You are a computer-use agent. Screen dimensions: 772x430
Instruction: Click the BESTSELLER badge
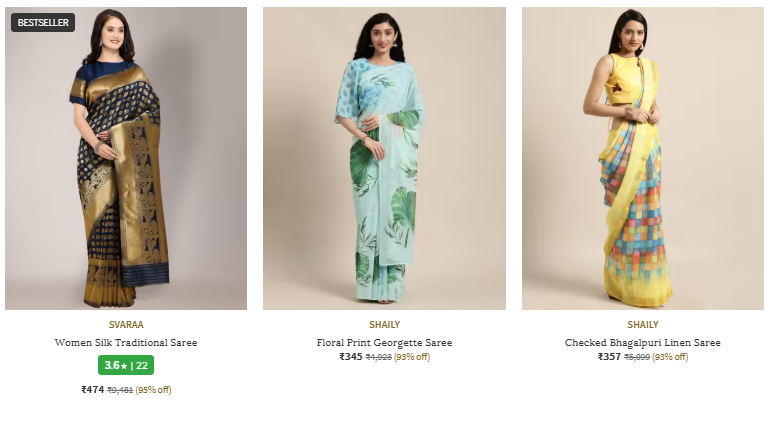(43, 23)
